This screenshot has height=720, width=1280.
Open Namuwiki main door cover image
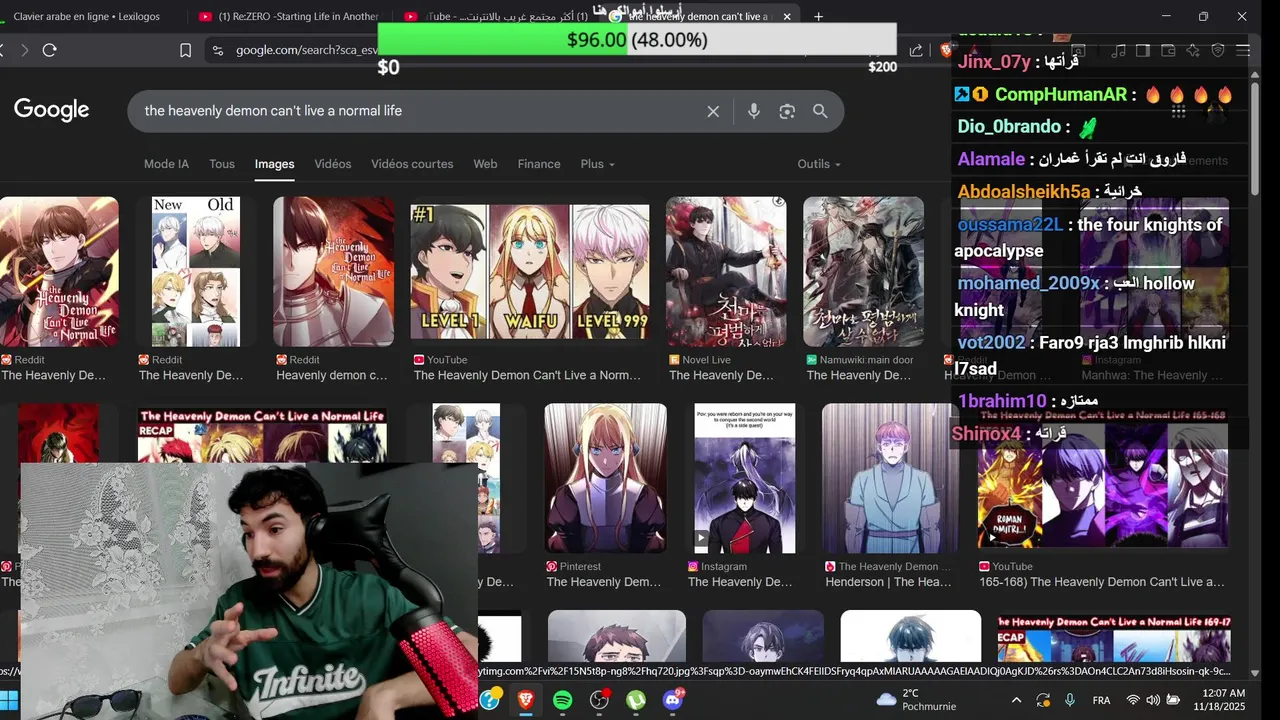863,271
